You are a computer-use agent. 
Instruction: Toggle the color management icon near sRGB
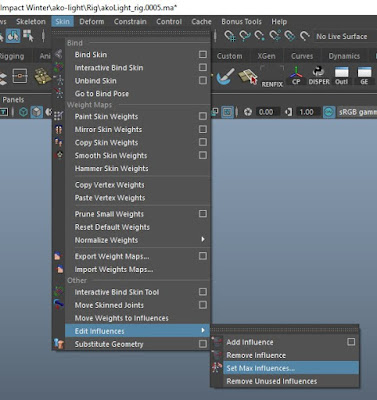click(329, 112)
